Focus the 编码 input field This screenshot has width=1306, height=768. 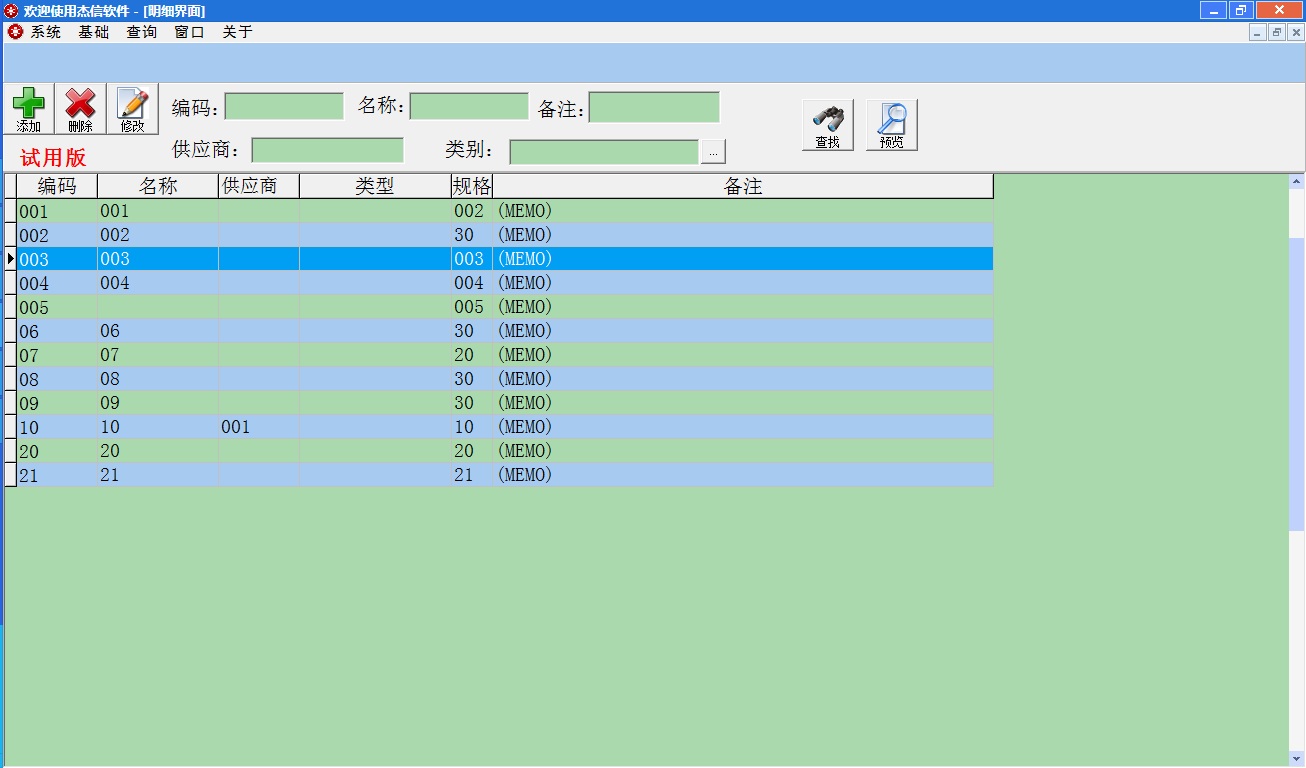(284, 107)
